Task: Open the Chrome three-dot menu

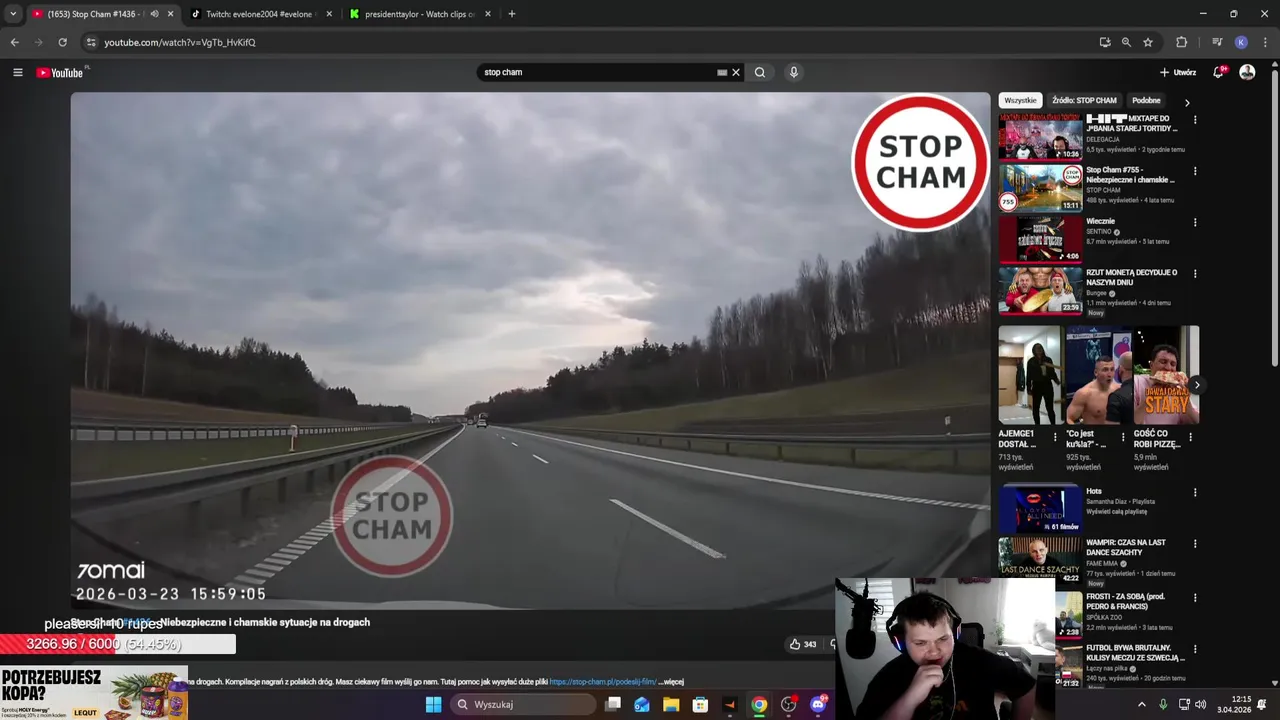Action: (1264, 42)
